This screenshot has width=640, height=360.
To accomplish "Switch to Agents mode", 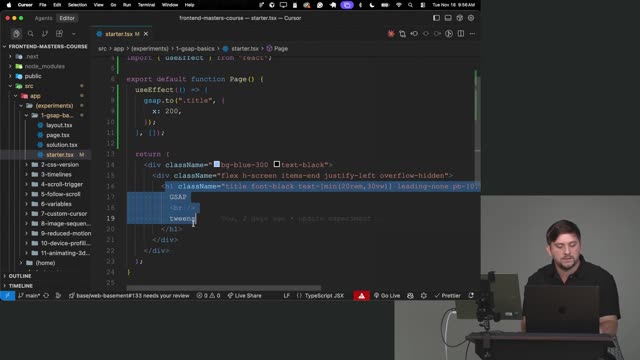I will point(43,18).
